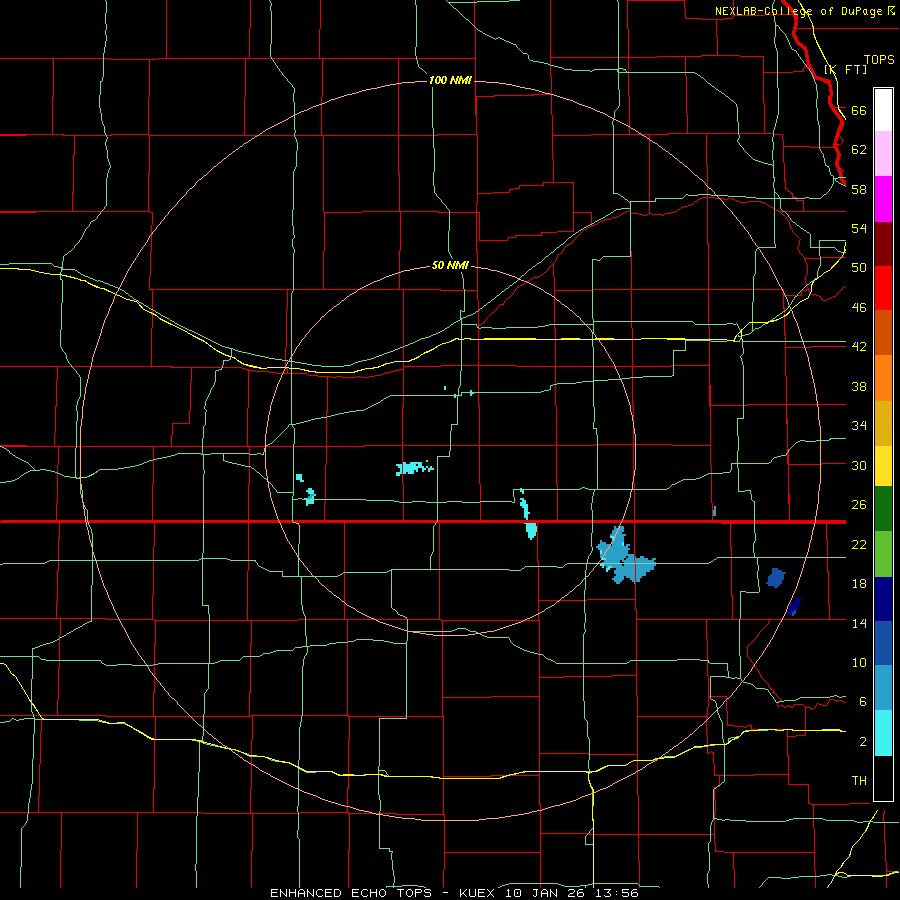Viewport: 900px width, 900px height.
Task: Pick the yellow legend color block
Action: pyautogui.click(x=883, y=466)
